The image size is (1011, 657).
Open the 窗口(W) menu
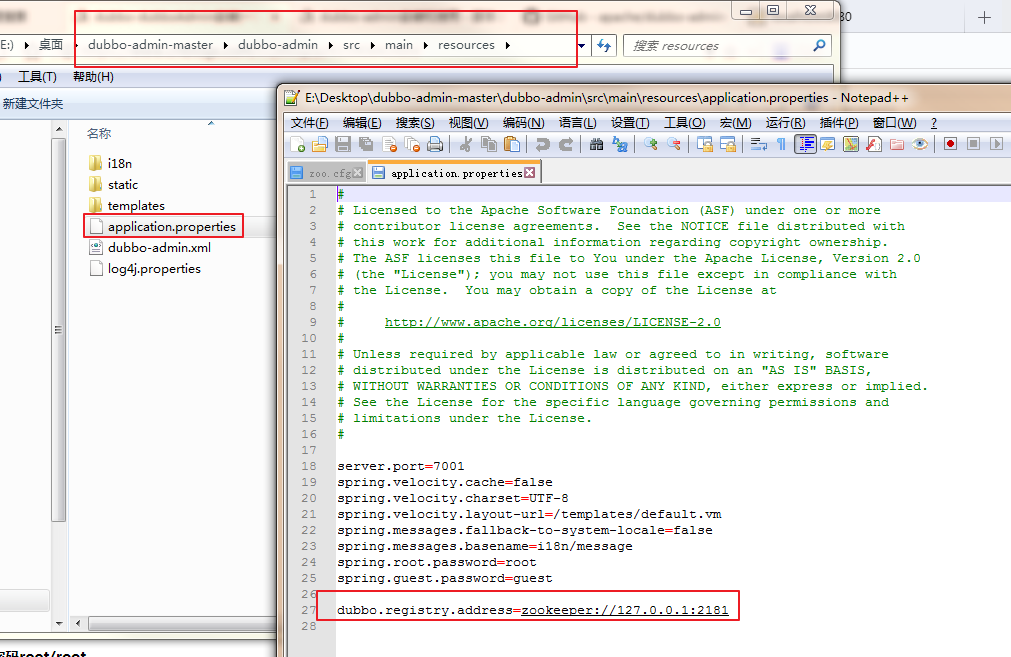[x=894, y=123]
